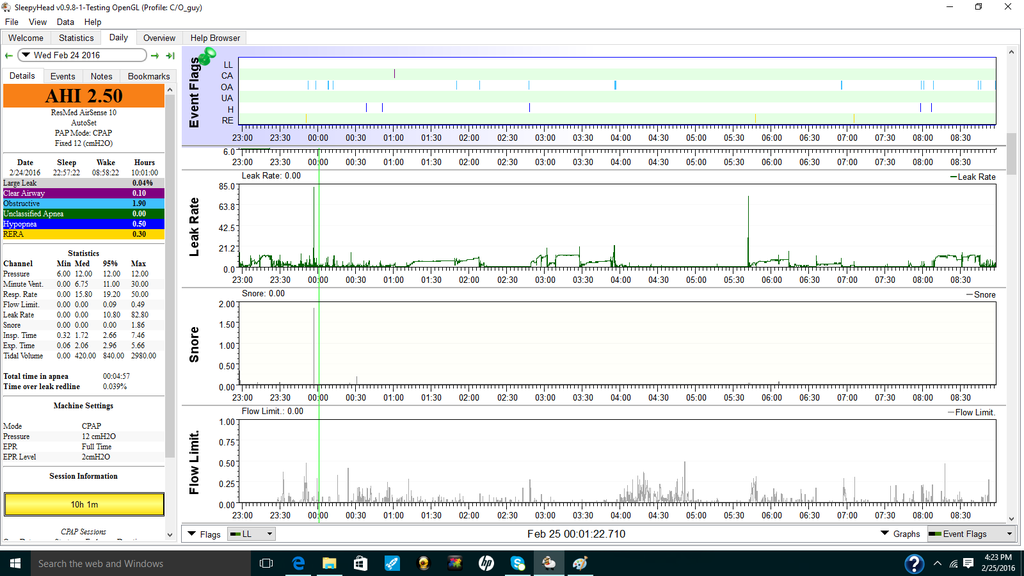
Task: Launch Microsoft Edge from taskbar
Action: point(298,563)
